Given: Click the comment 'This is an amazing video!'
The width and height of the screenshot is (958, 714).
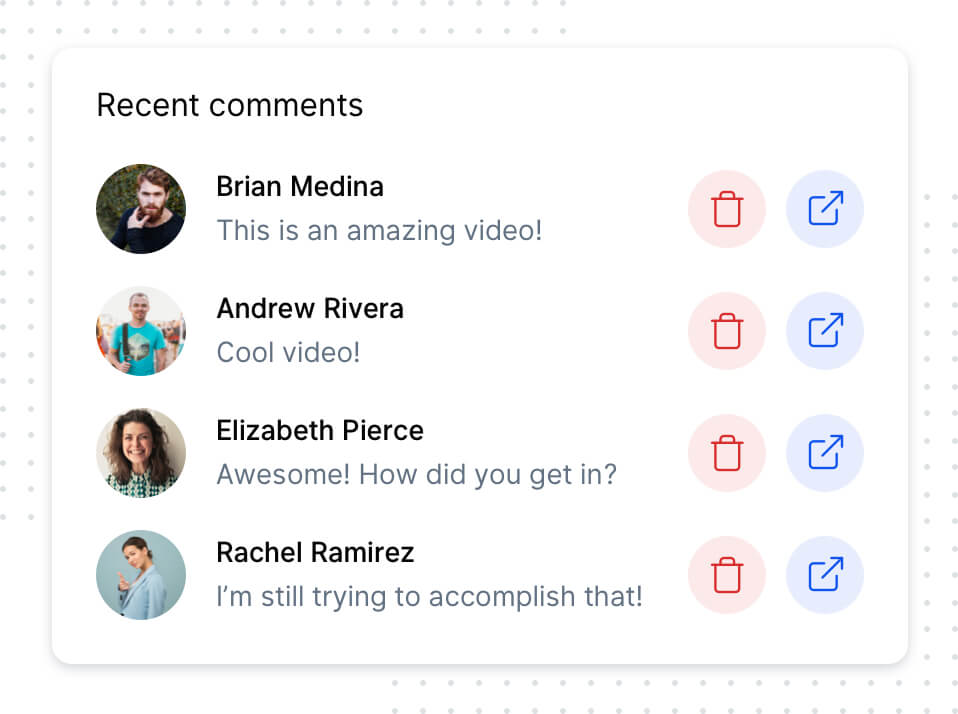Looking at the screenshot, I should [x=380, y=231].
